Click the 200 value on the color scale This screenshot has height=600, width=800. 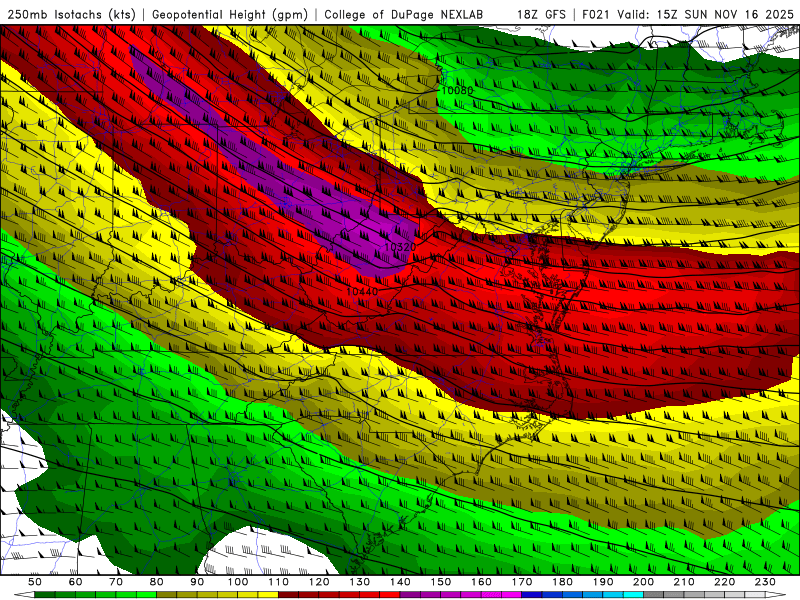643,582
